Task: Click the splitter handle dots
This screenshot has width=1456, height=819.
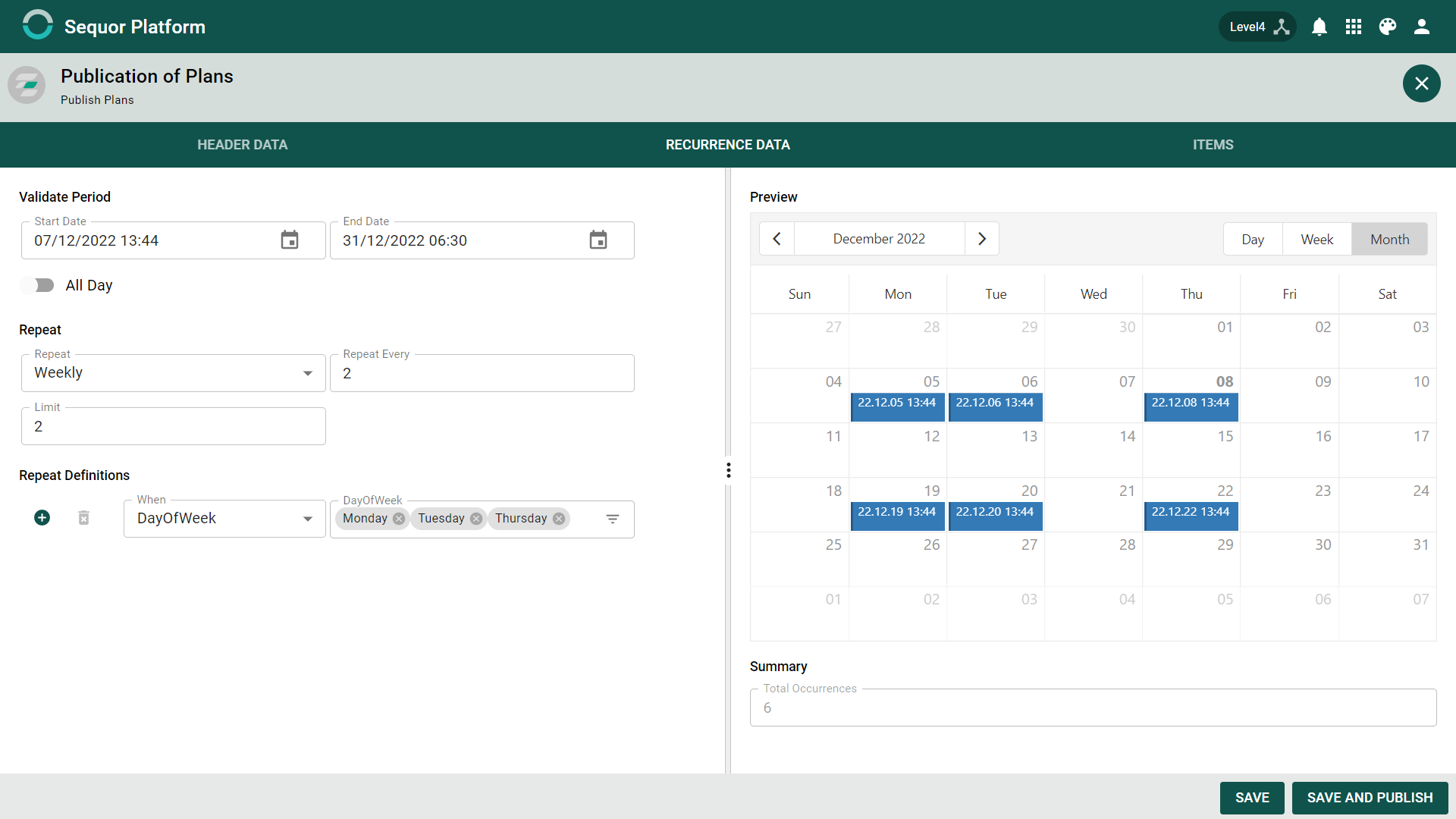Action: click(729, 470)
